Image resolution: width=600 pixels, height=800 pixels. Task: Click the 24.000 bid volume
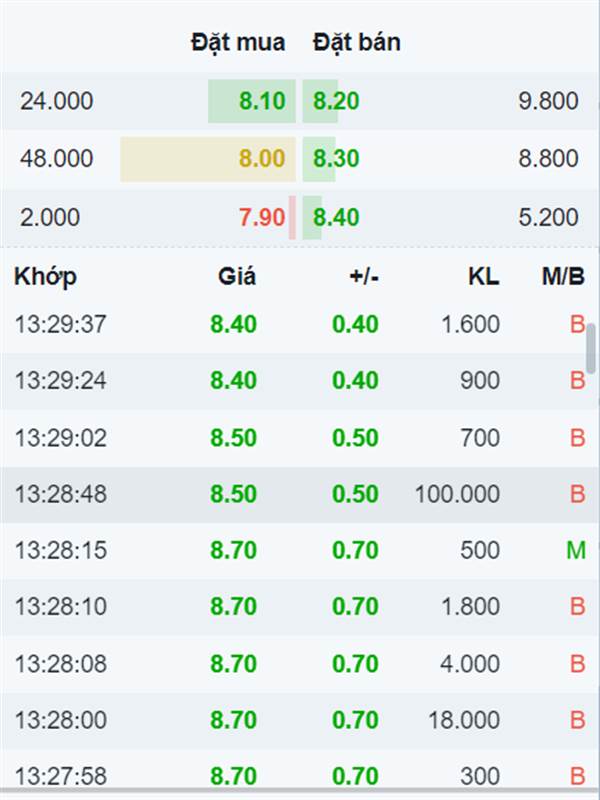[57, 101]
